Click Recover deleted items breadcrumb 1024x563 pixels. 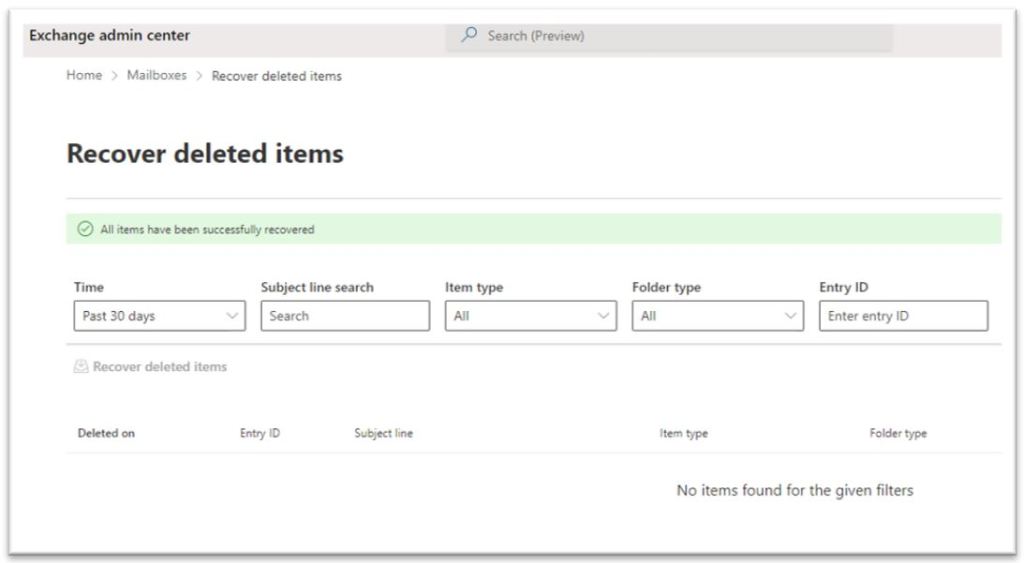(276, 76)
